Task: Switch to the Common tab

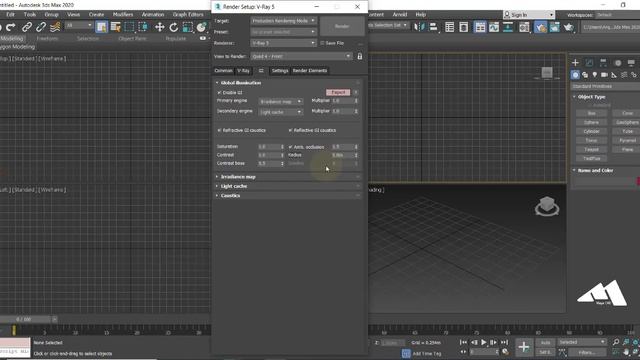Action: 223,71
